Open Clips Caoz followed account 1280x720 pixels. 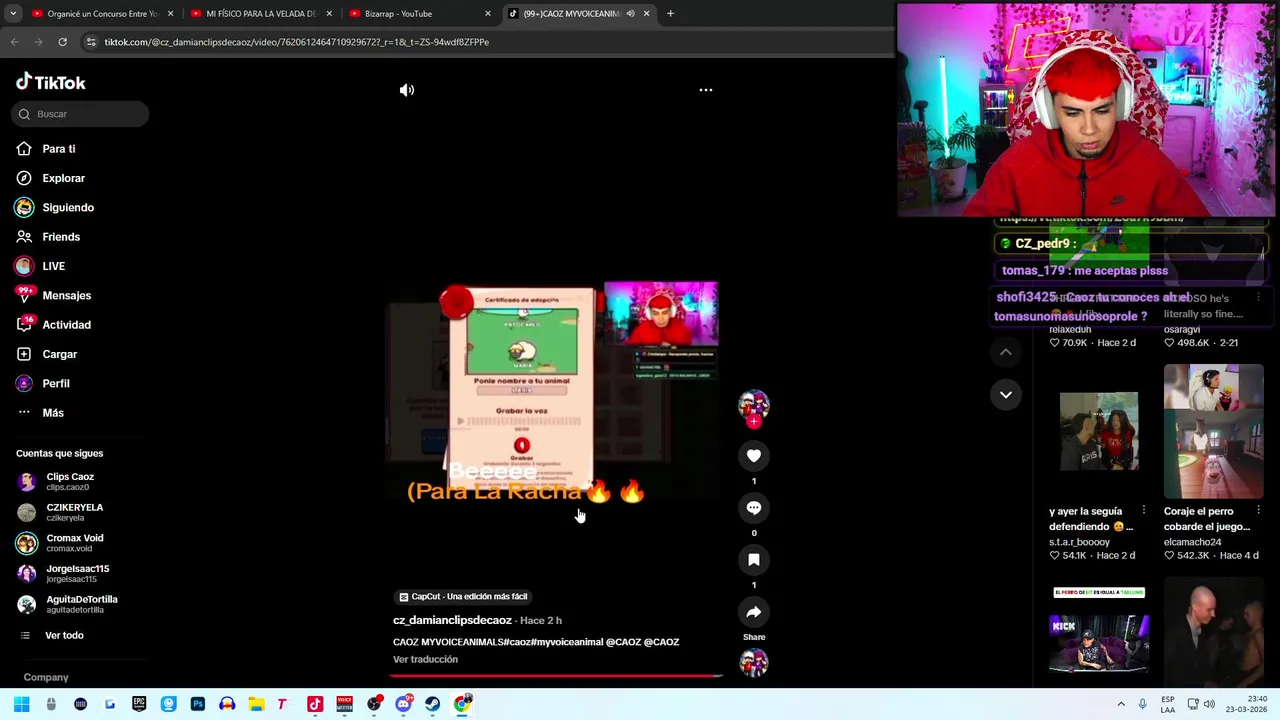(x=69, y=481)
